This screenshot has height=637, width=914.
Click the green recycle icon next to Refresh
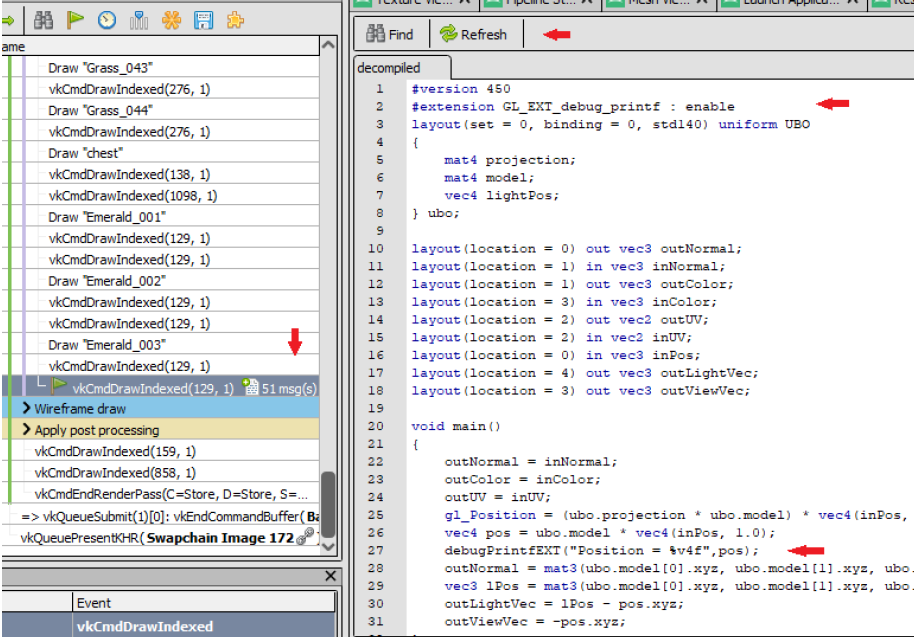450,34
